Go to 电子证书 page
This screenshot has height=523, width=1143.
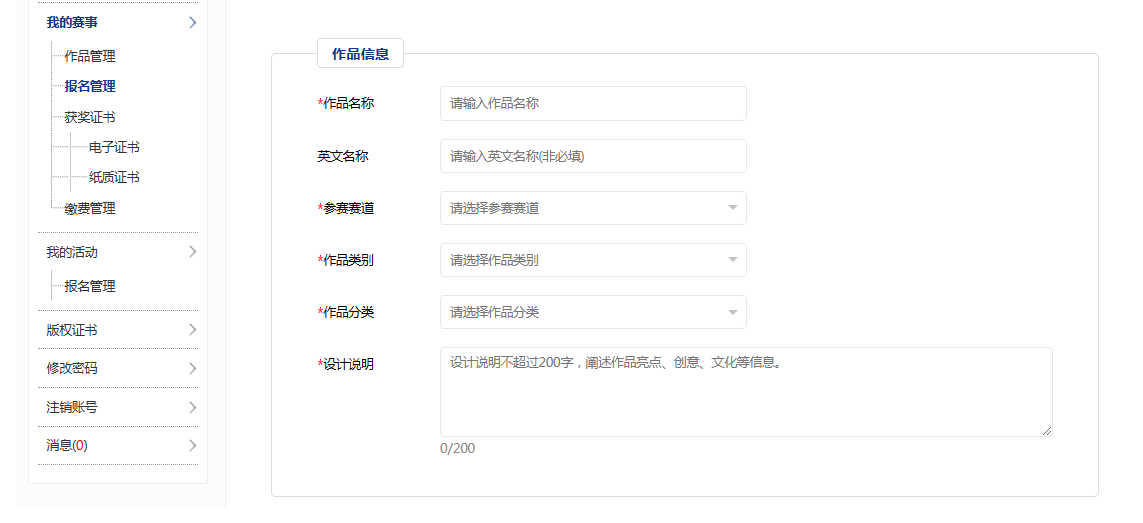(114, 147)
